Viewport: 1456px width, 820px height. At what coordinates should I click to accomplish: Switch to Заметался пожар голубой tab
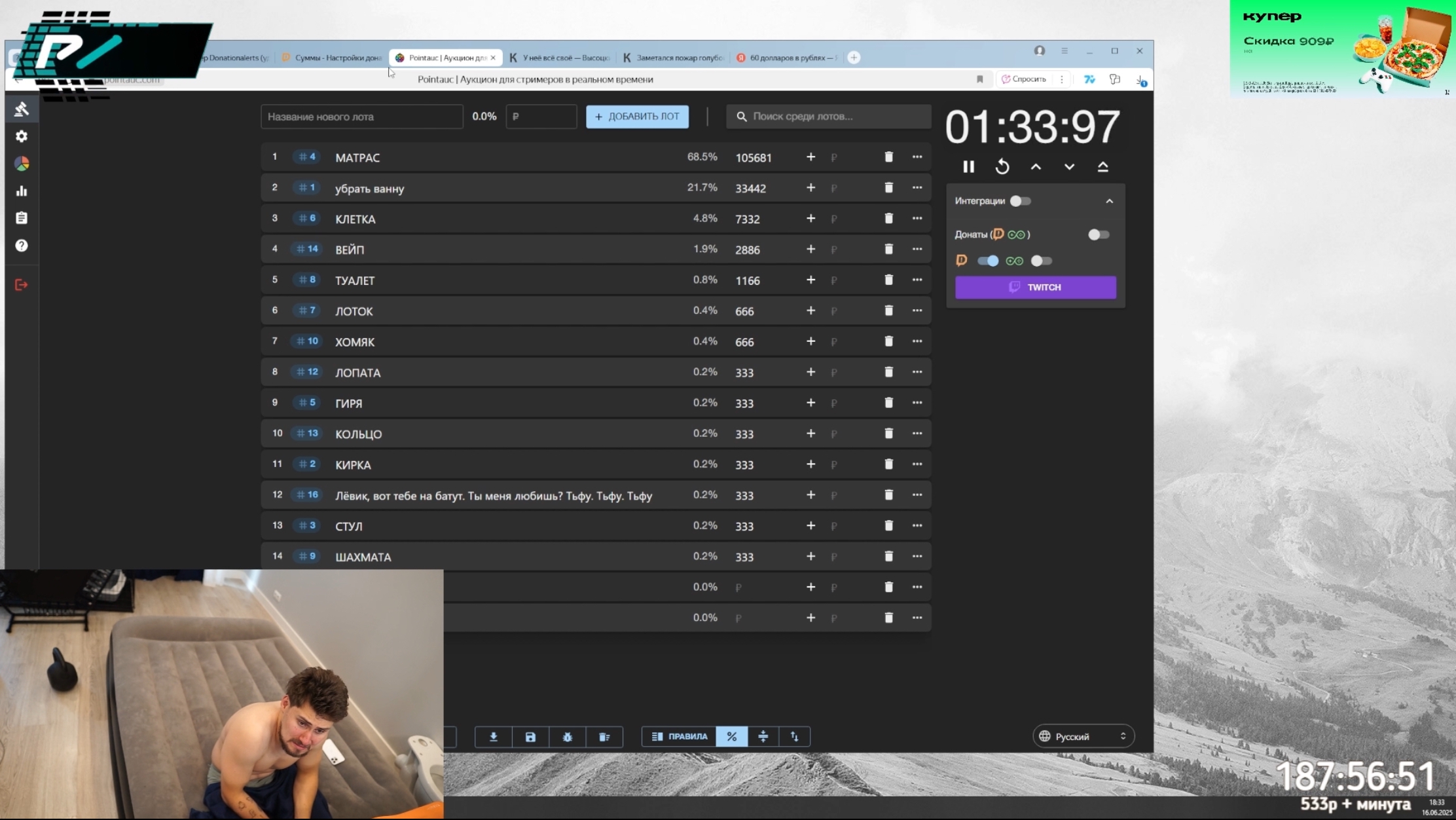(674, 58)
